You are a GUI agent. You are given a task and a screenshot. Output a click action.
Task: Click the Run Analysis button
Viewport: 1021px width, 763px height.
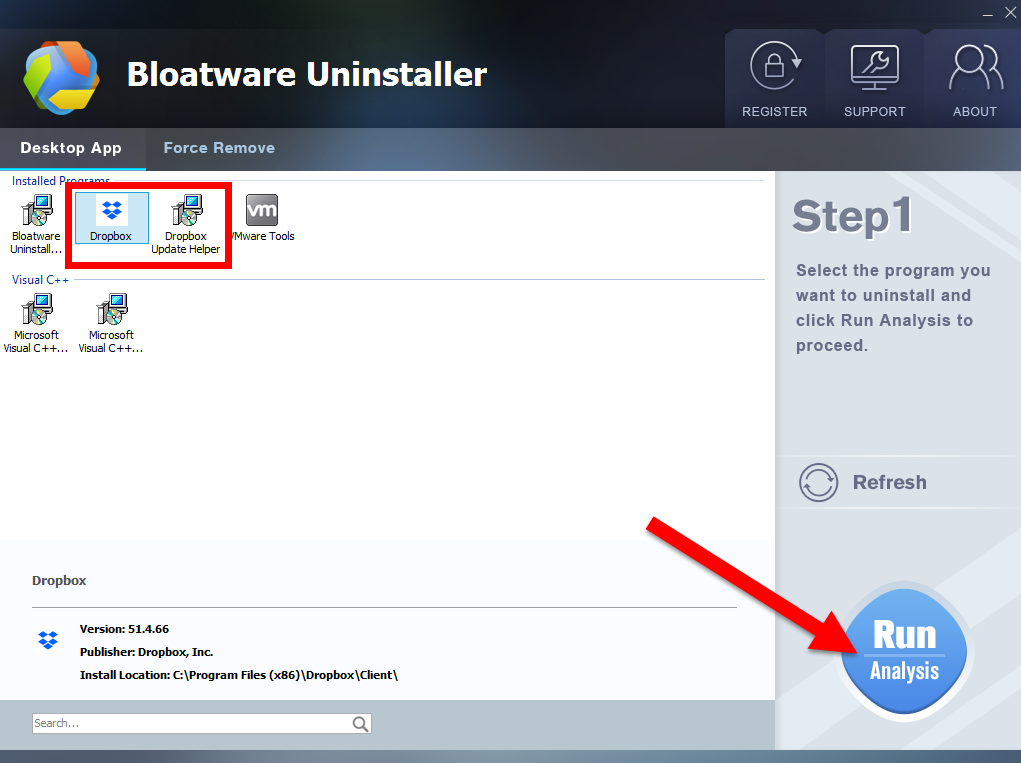[x=904, y=652]
